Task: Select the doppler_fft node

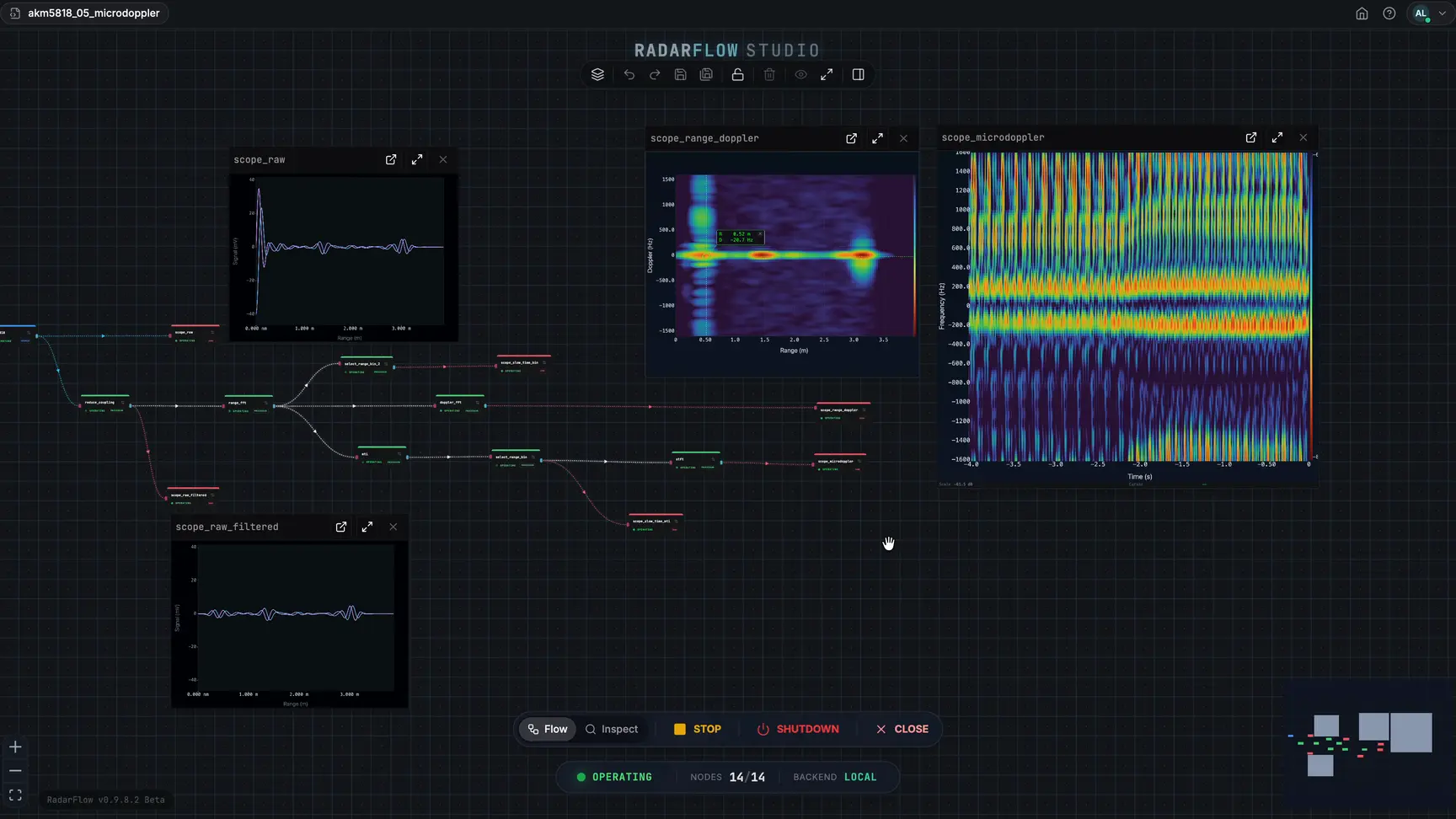Action: pos(460,403)
